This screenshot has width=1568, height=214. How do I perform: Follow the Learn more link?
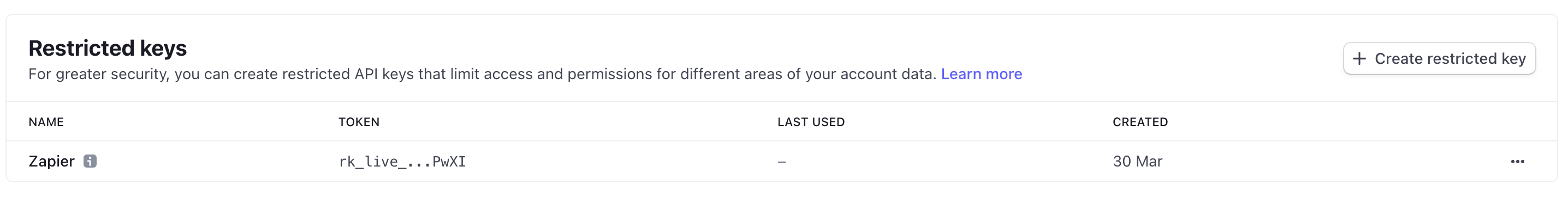coord(981,74)
